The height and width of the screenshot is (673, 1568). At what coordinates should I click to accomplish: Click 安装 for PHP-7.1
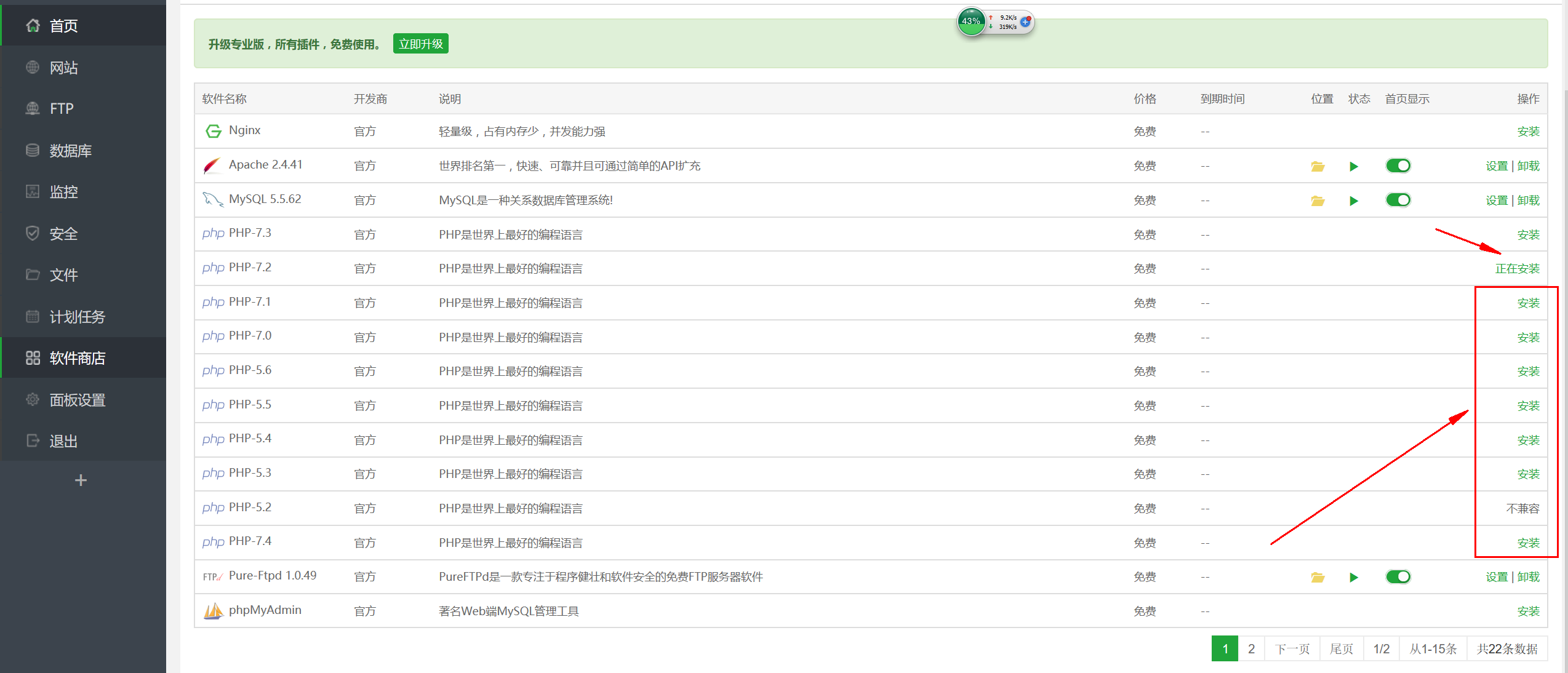[1529, 303]
